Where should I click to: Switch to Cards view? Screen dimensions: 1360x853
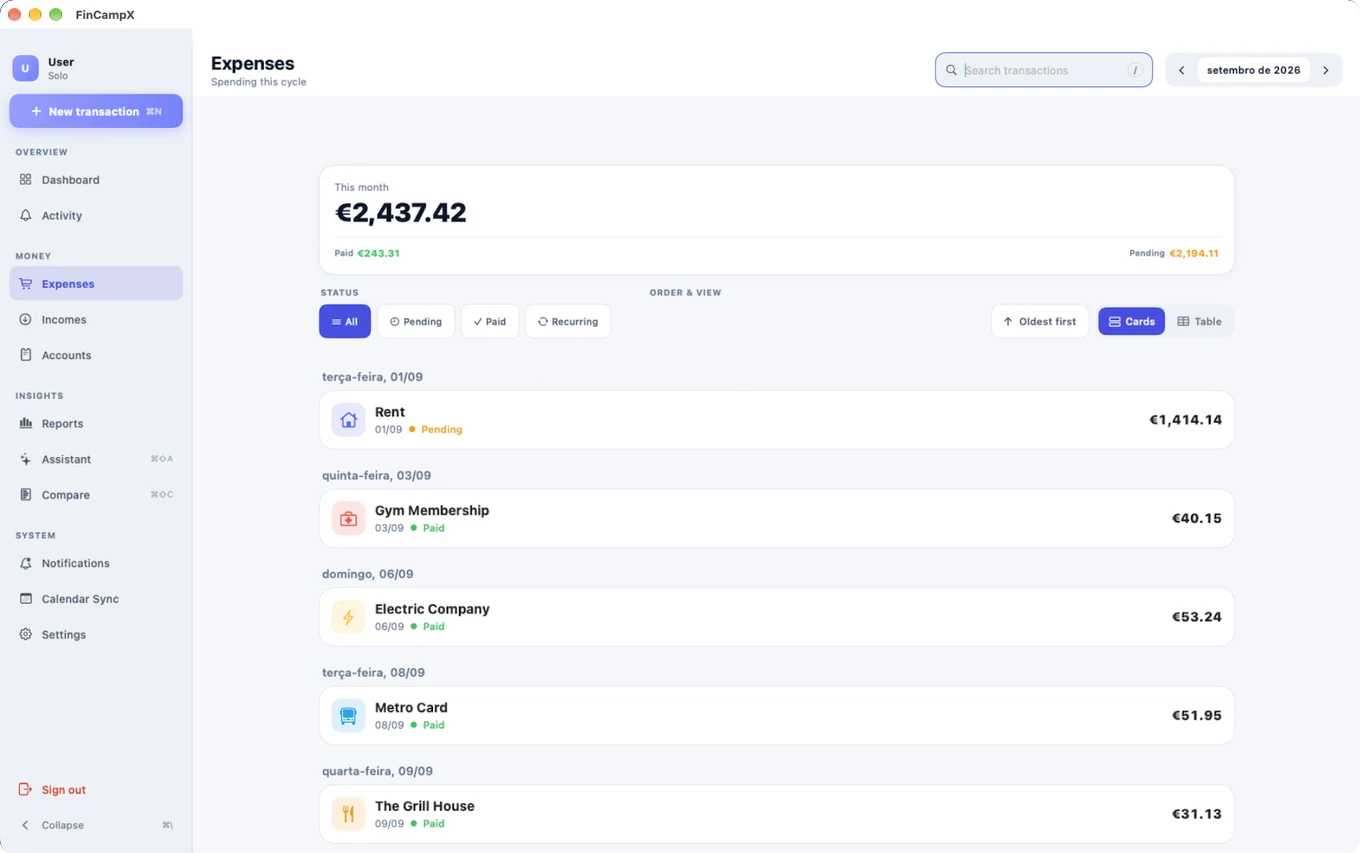pos(1132,322)
